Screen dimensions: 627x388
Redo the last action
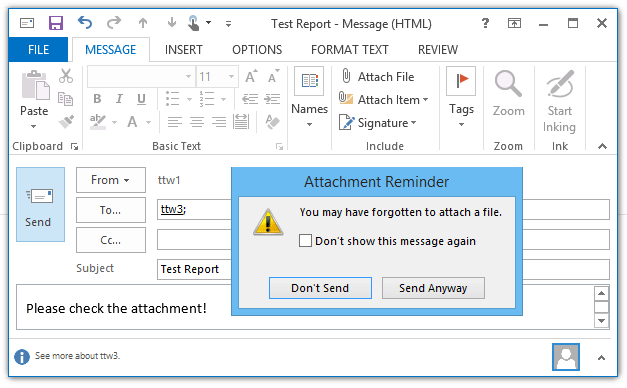pyautogui.click(x=114, y=22)
